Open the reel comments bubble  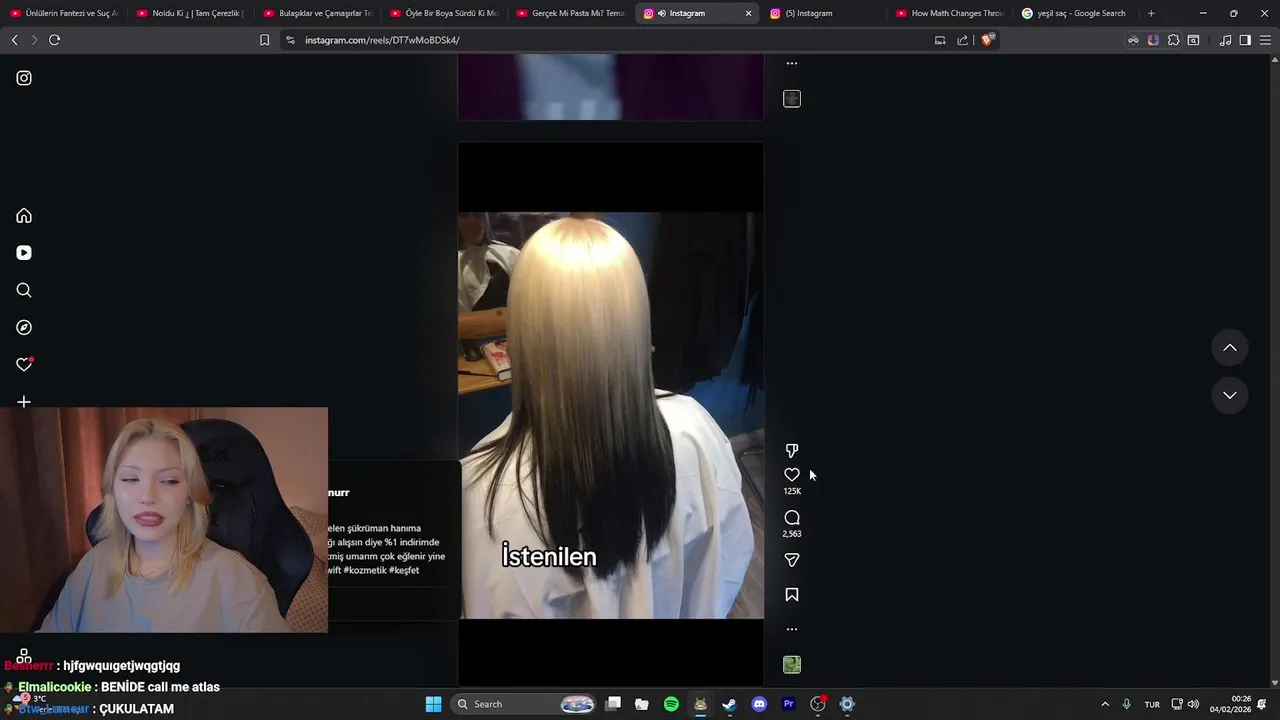point(792,518)
